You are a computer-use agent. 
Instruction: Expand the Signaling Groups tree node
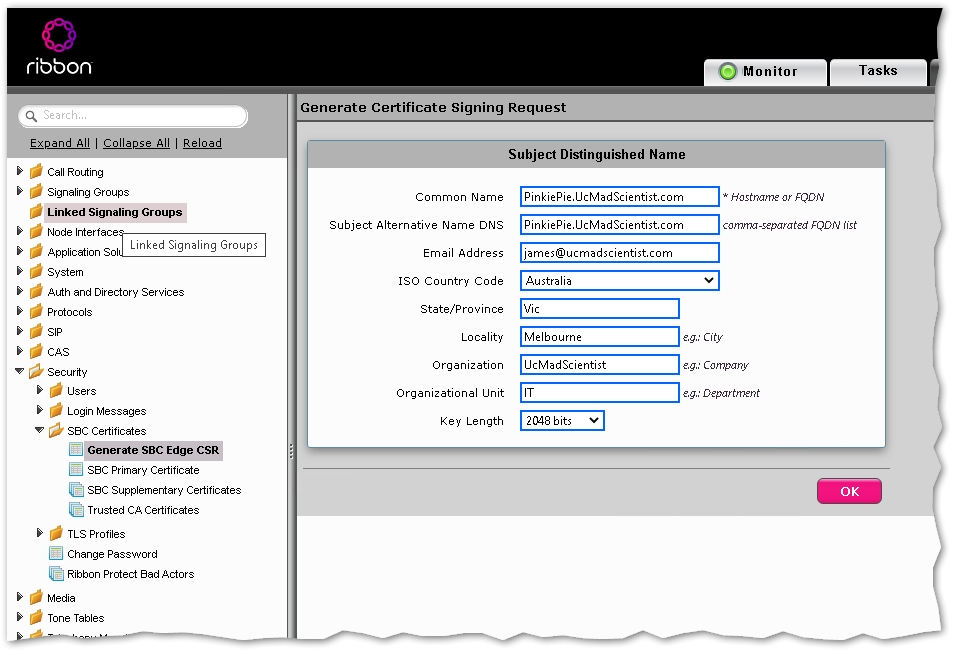click(x=19, y=191)
